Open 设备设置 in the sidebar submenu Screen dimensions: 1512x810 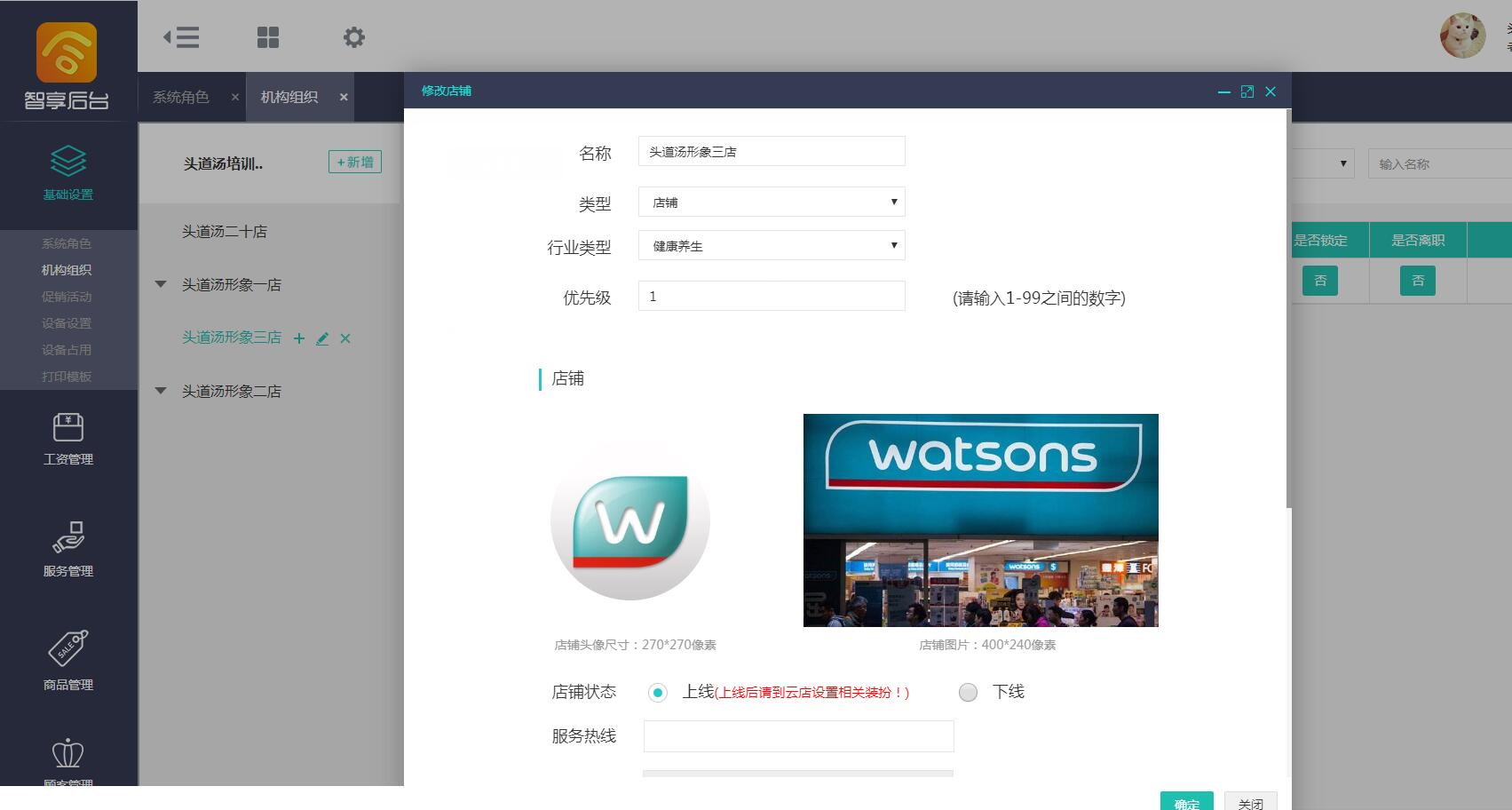pos(67,323)
